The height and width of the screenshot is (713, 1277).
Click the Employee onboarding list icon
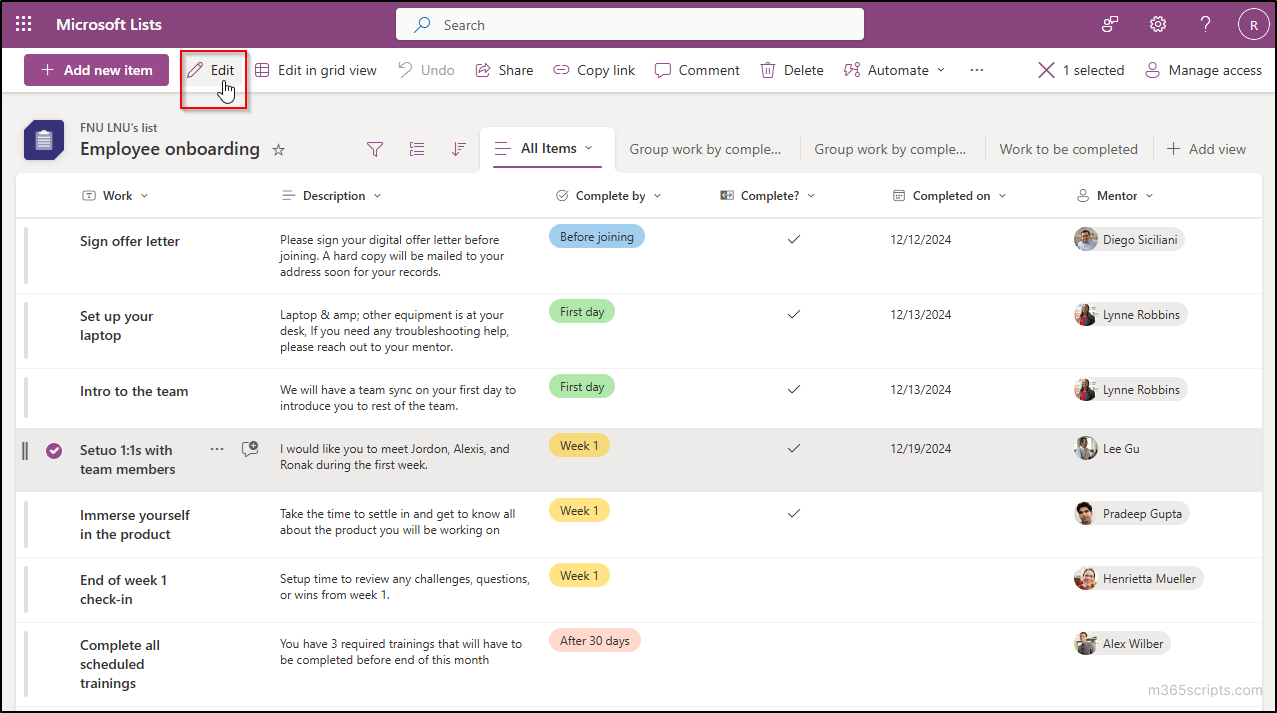click(x=43, y=140)
